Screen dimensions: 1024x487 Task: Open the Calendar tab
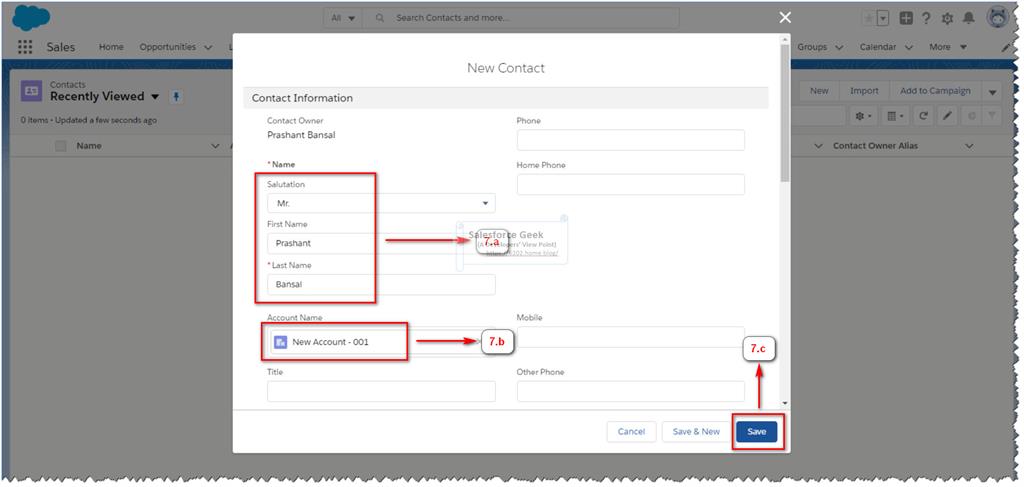tap(877, 47)
